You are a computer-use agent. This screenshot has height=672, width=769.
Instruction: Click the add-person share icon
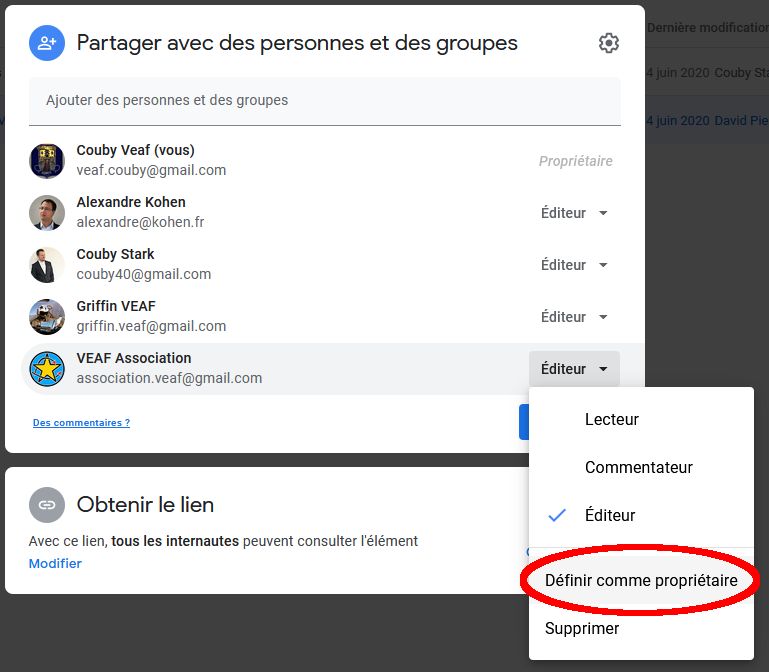click(46, 43)
